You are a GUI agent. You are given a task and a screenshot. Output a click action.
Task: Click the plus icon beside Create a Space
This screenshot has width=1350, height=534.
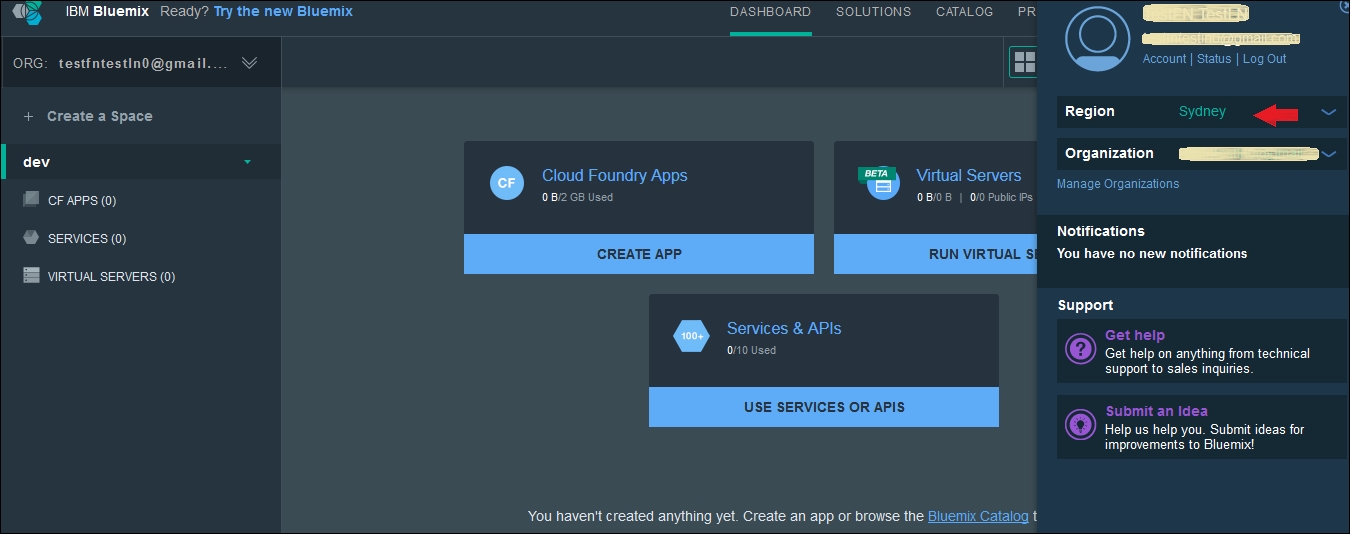click(x=29, y=116)
